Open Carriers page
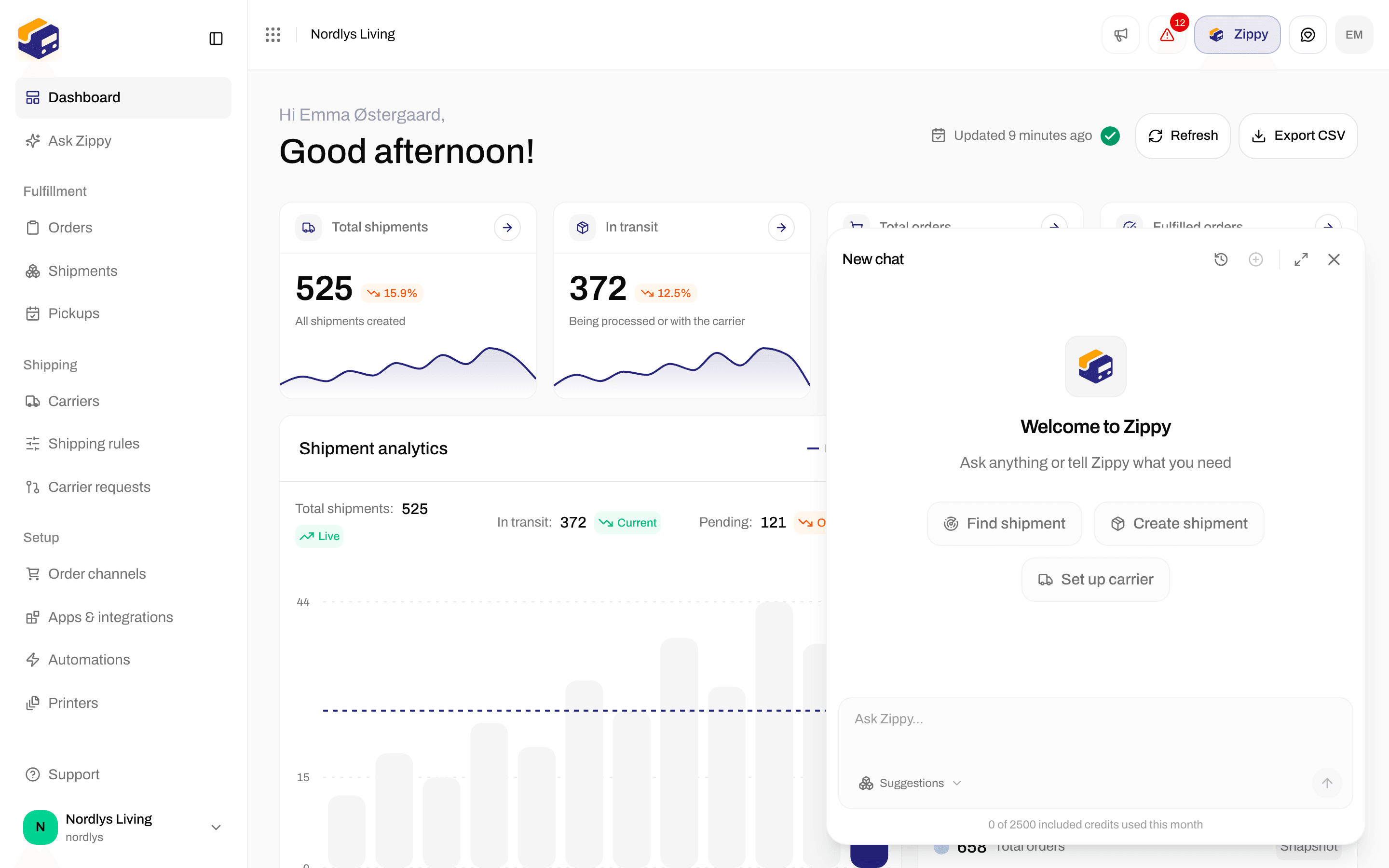The image size is (1389, 868). coord(123,401)
